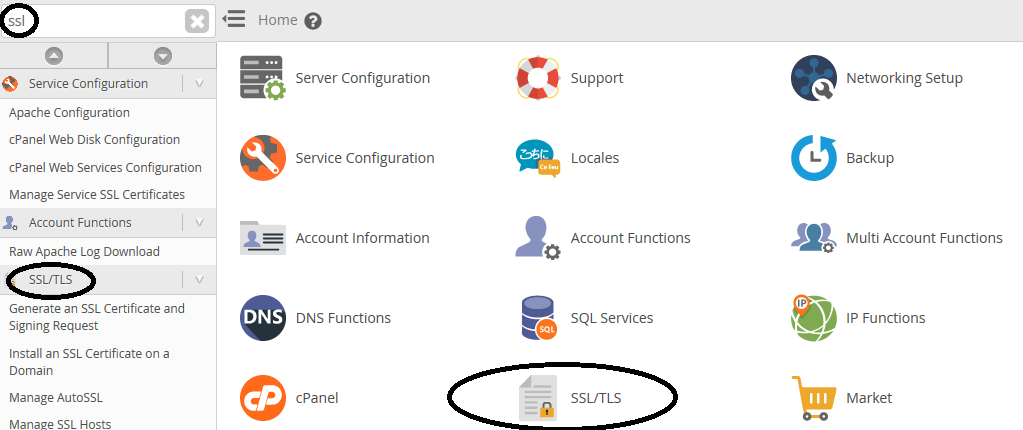Click the Account Functions sidebar user icon
Screen dimensions: 1023x430
point(10,223)
